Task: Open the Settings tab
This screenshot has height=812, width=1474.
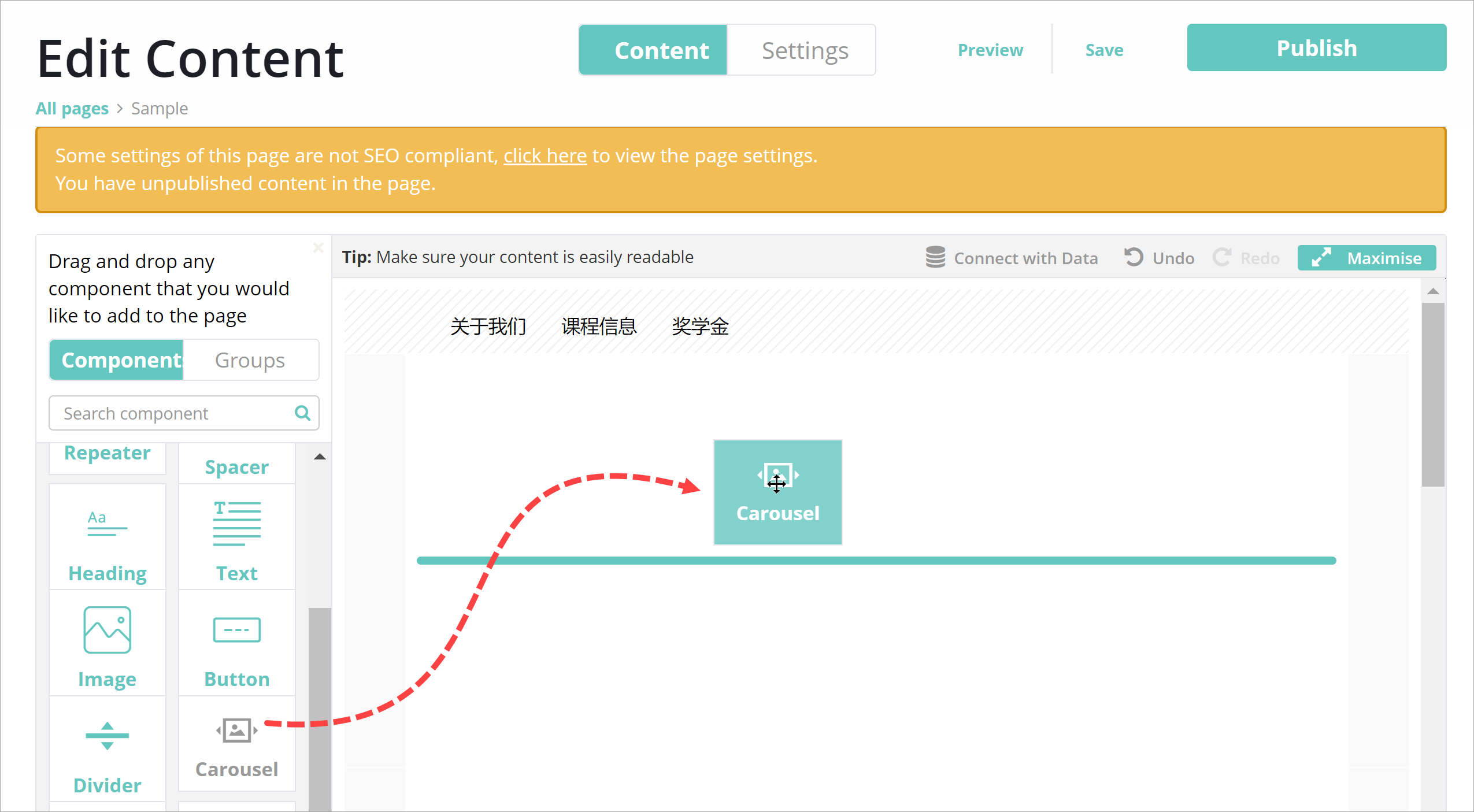Action: point(804,50)
